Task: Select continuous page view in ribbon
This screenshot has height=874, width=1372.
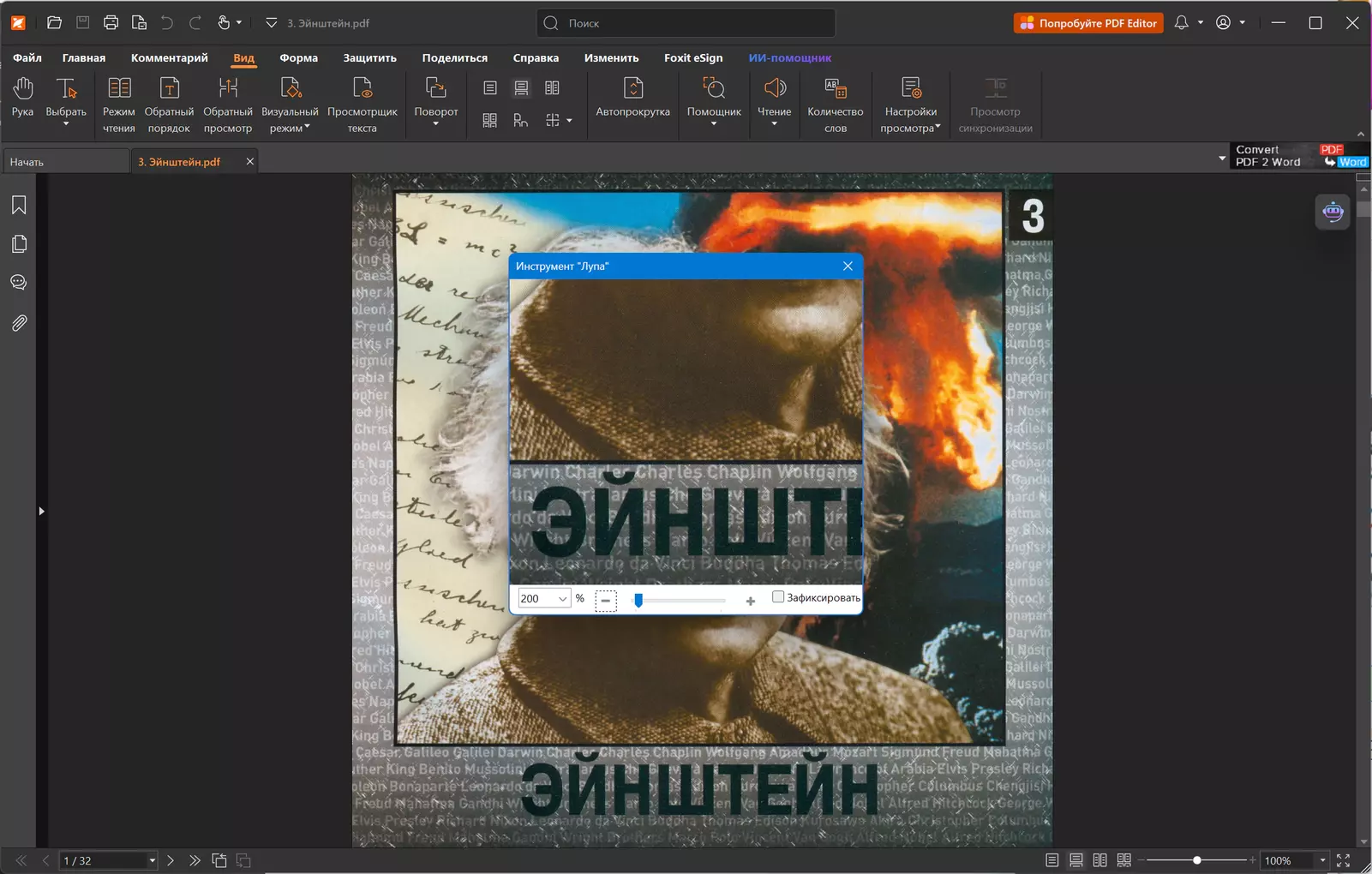Action: [521, 88]
